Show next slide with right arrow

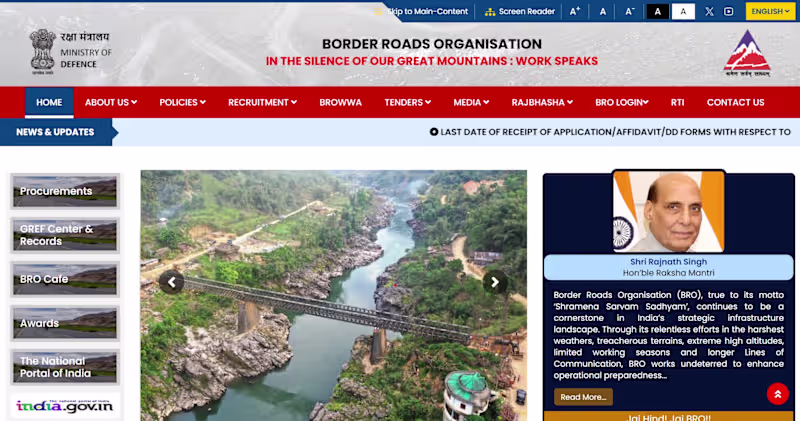click(x=495, y=282)
